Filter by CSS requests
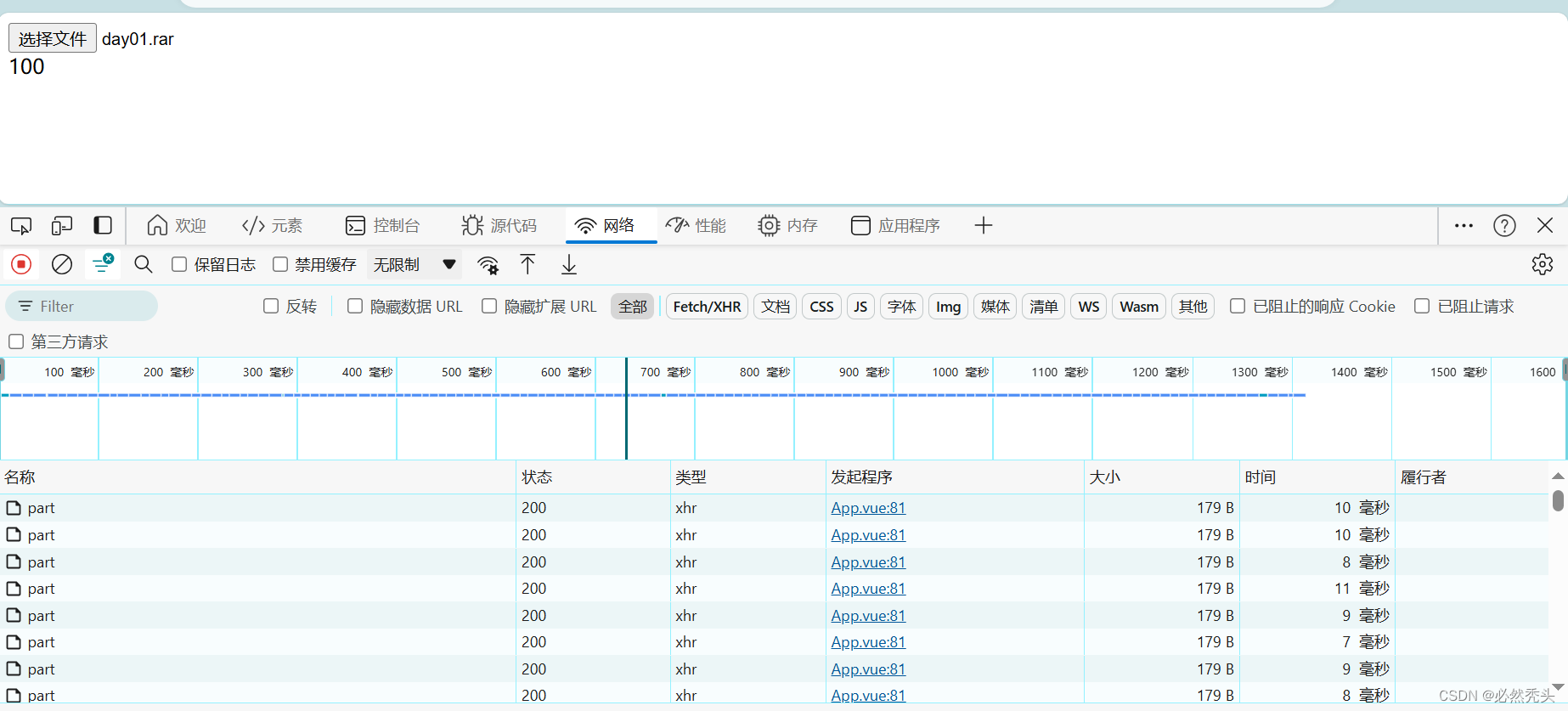Viewport: 1568px width, 711px height. [821, 306]
